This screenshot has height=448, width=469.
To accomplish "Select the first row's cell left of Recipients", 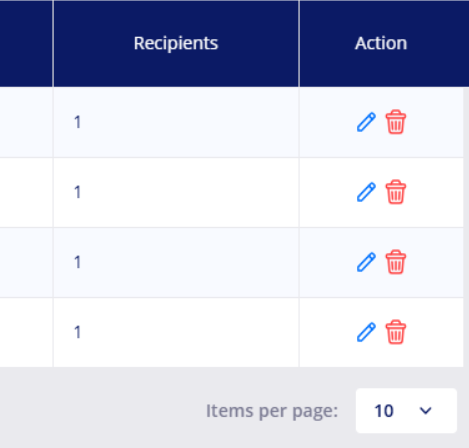I will (x=26, y=122).
